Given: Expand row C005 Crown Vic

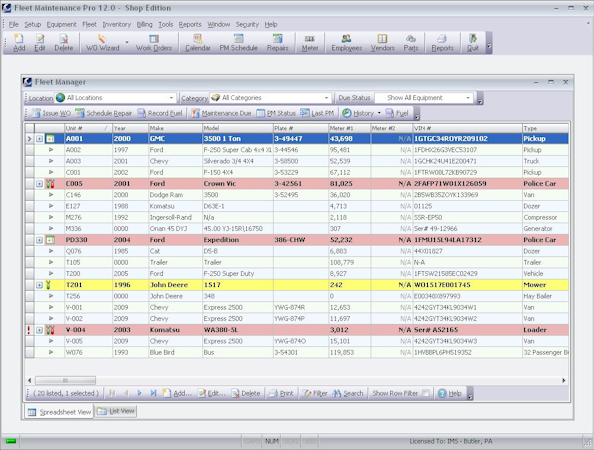Looking at the screenshot, I should point(39,184).
